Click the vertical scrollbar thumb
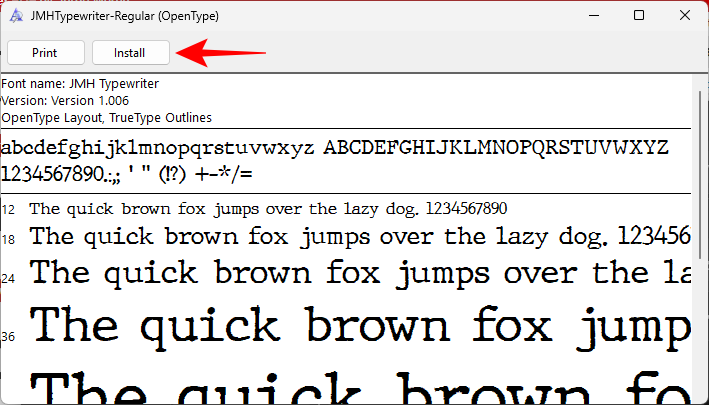 [x=699, y=170]
